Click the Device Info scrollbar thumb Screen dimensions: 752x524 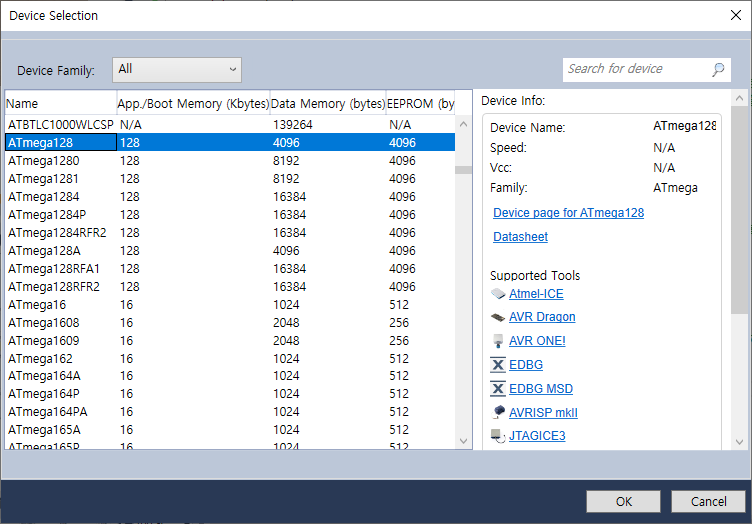[739, 210]
